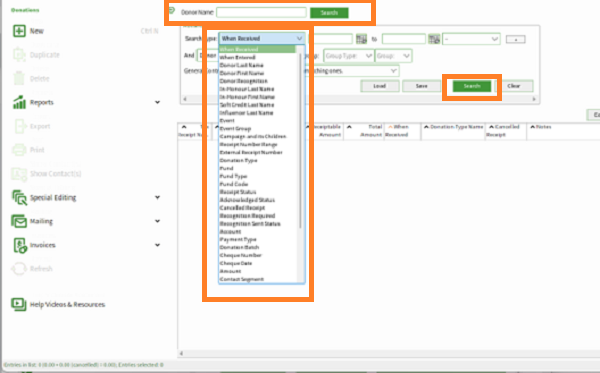The height and width of the screenshot is (373, 600).
Task: Click the Clear button
Action: pos(514,86)
